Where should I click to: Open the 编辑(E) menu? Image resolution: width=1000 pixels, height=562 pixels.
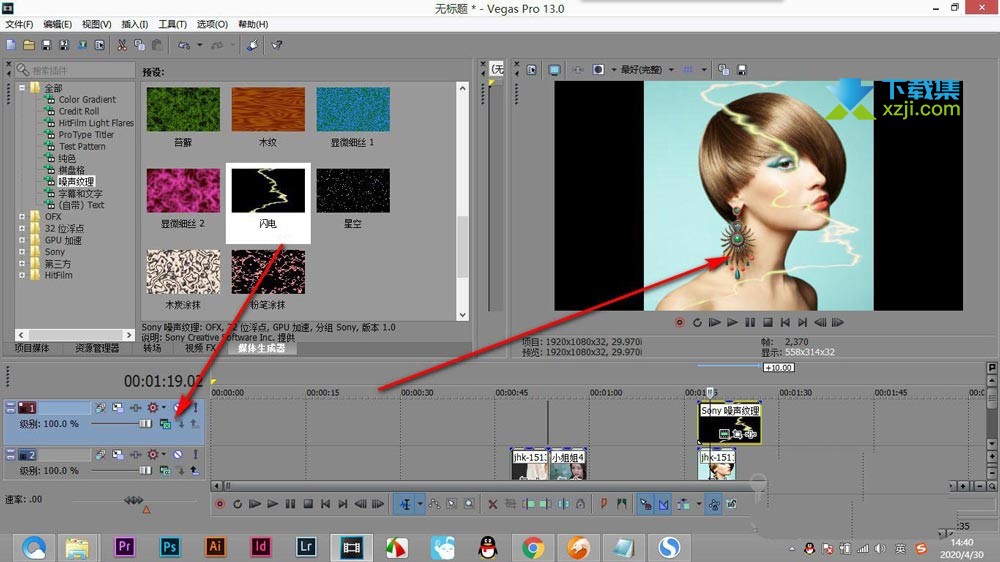57,24
